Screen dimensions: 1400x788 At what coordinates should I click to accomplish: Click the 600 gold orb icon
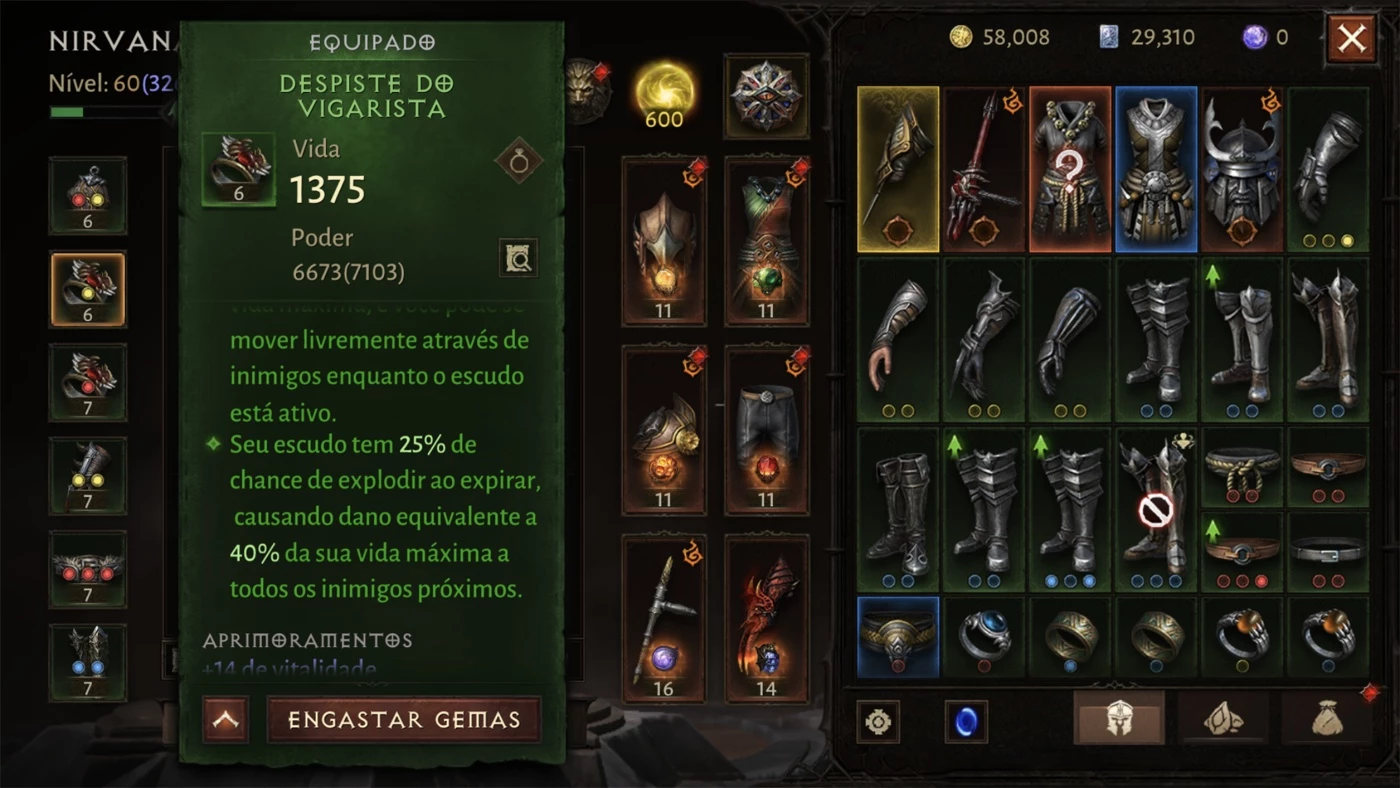click(x=664, y=96)
